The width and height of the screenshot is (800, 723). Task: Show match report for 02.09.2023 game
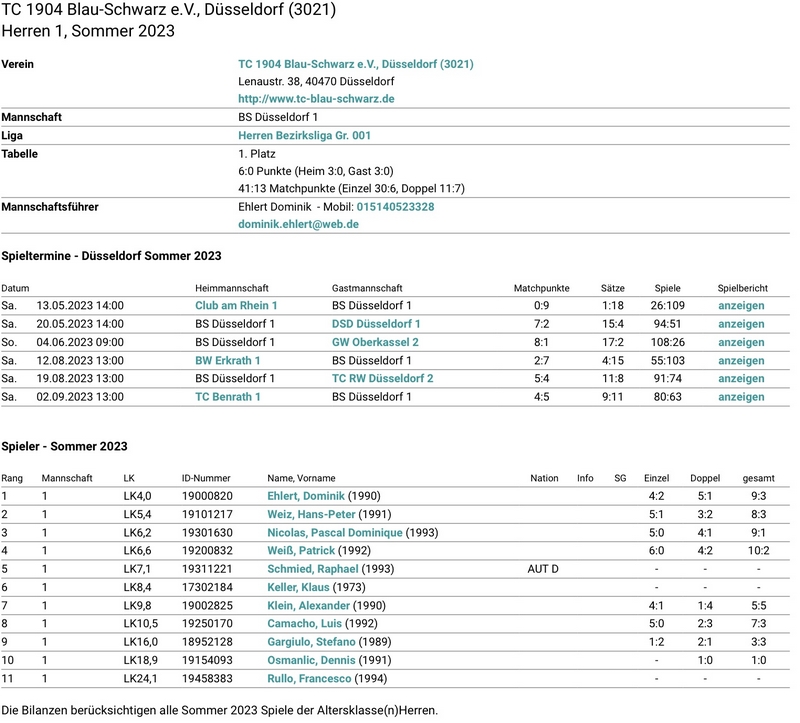tap(741, 397)
